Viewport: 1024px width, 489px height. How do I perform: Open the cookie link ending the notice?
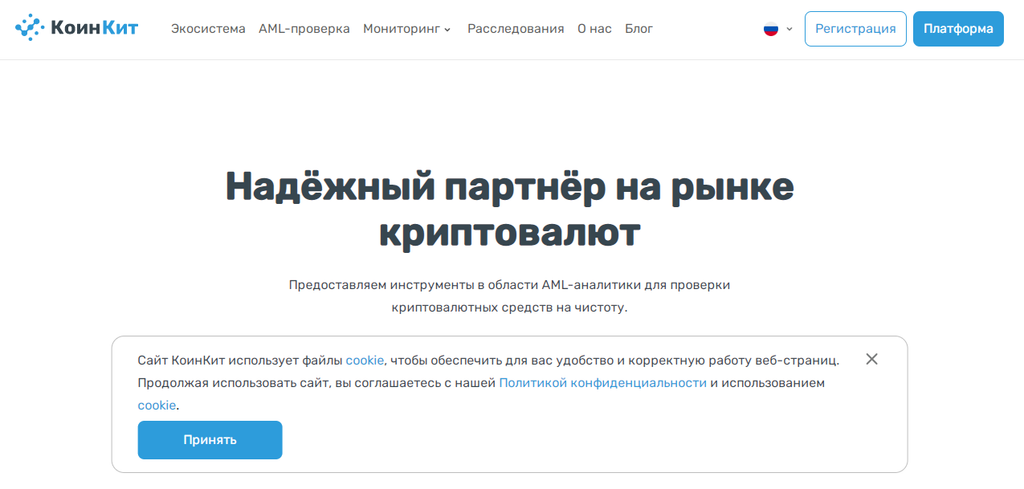click(x=157, y=405)
